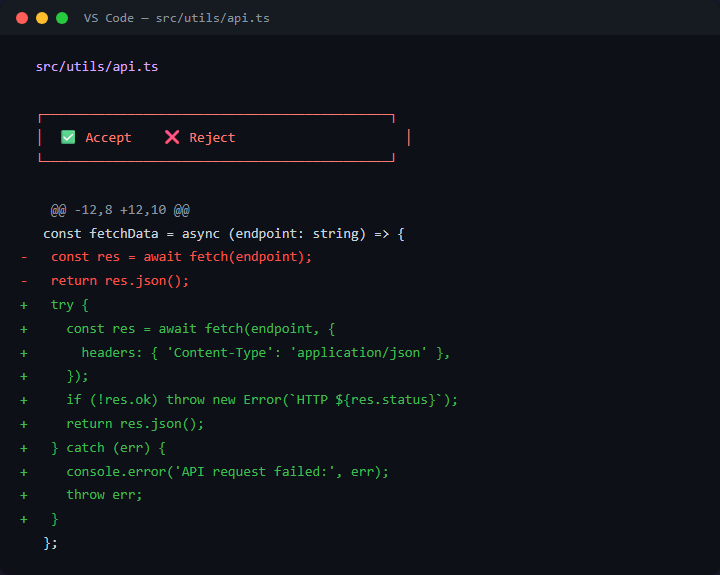Click the green maximize window button
720x575 pixels.
coord(62,18)
